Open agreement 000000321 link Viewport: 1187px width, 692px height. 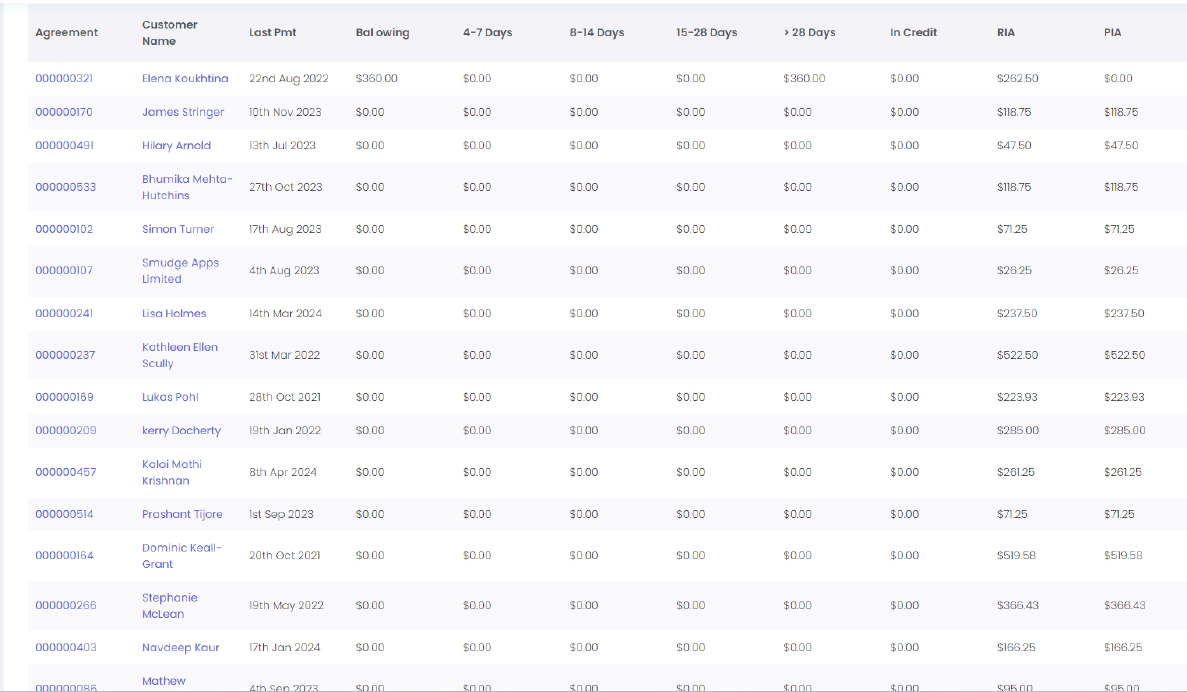pyautogui.click(x=64, y=78)
